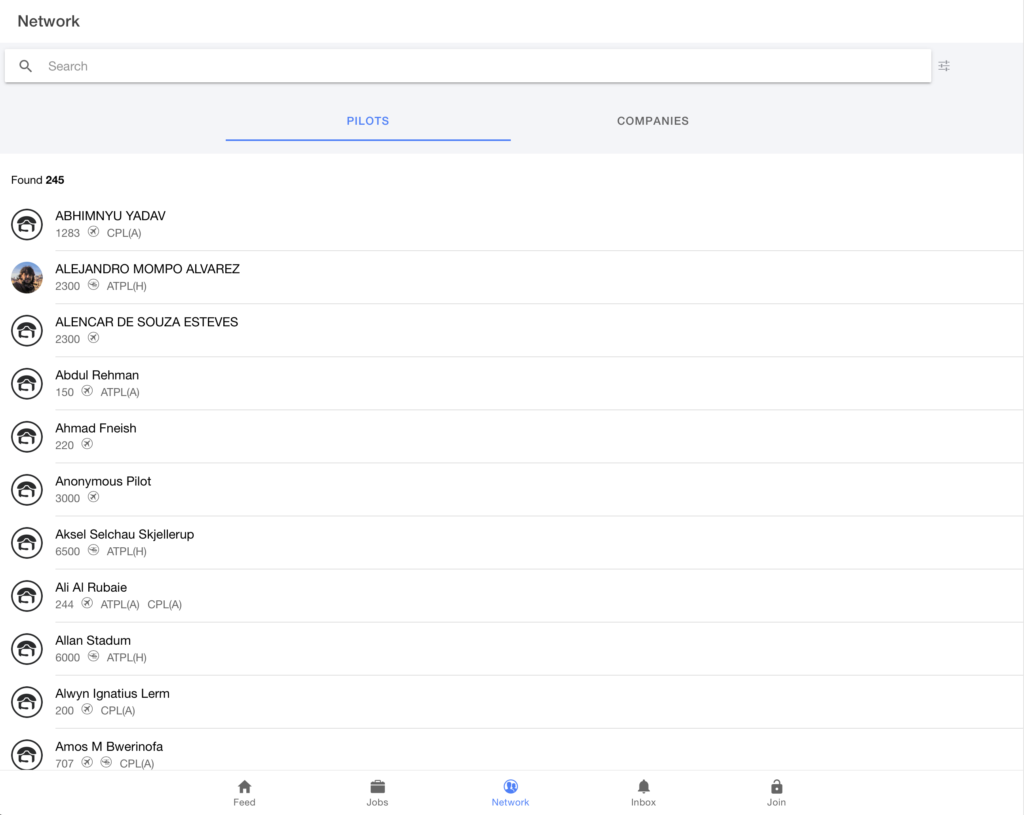
Task: Focus the Search input field
Action: (x=468, y=66)
